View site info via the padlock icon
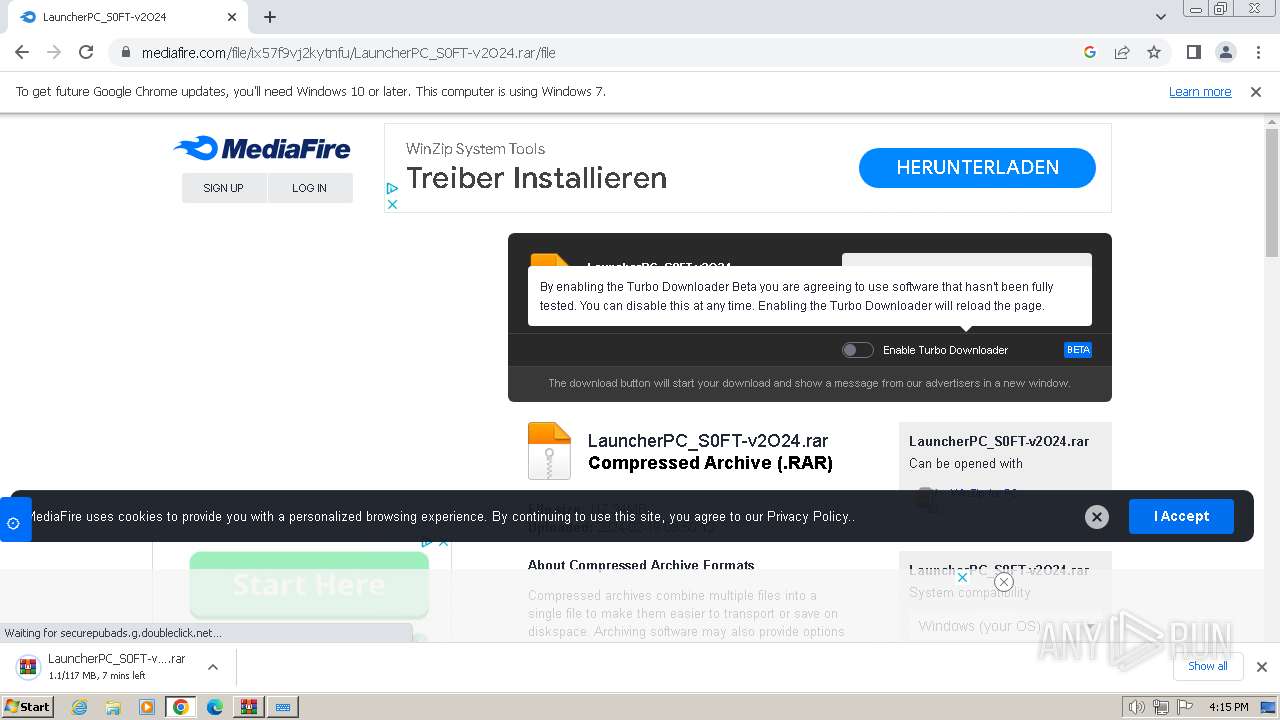This screenshot has width=1280, height=720. (126, 52)
